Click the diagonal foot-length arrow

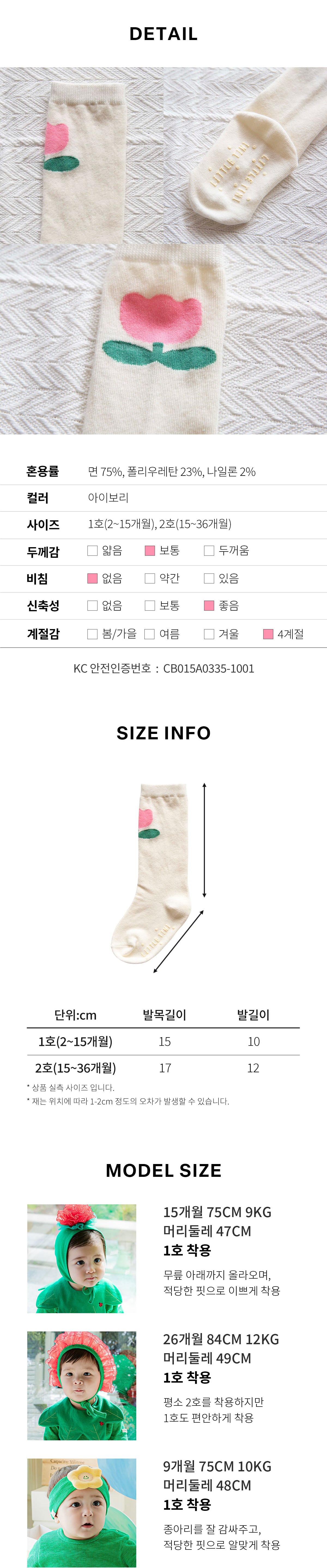coord(178,942)
